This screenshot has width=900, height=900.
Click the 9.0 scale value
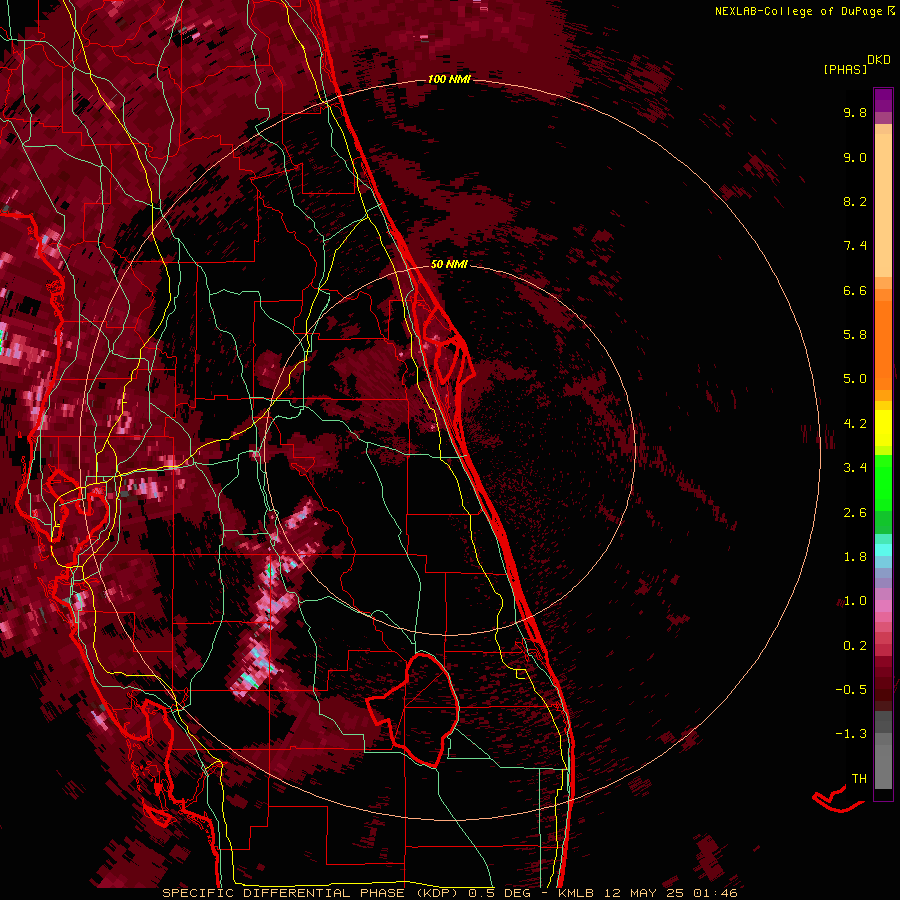(x=855, y=157)
